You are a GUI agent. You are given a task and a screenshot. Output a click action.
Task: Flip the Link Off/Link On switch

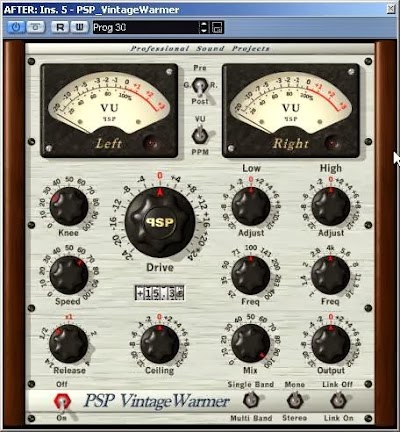(x=338, y=401)
